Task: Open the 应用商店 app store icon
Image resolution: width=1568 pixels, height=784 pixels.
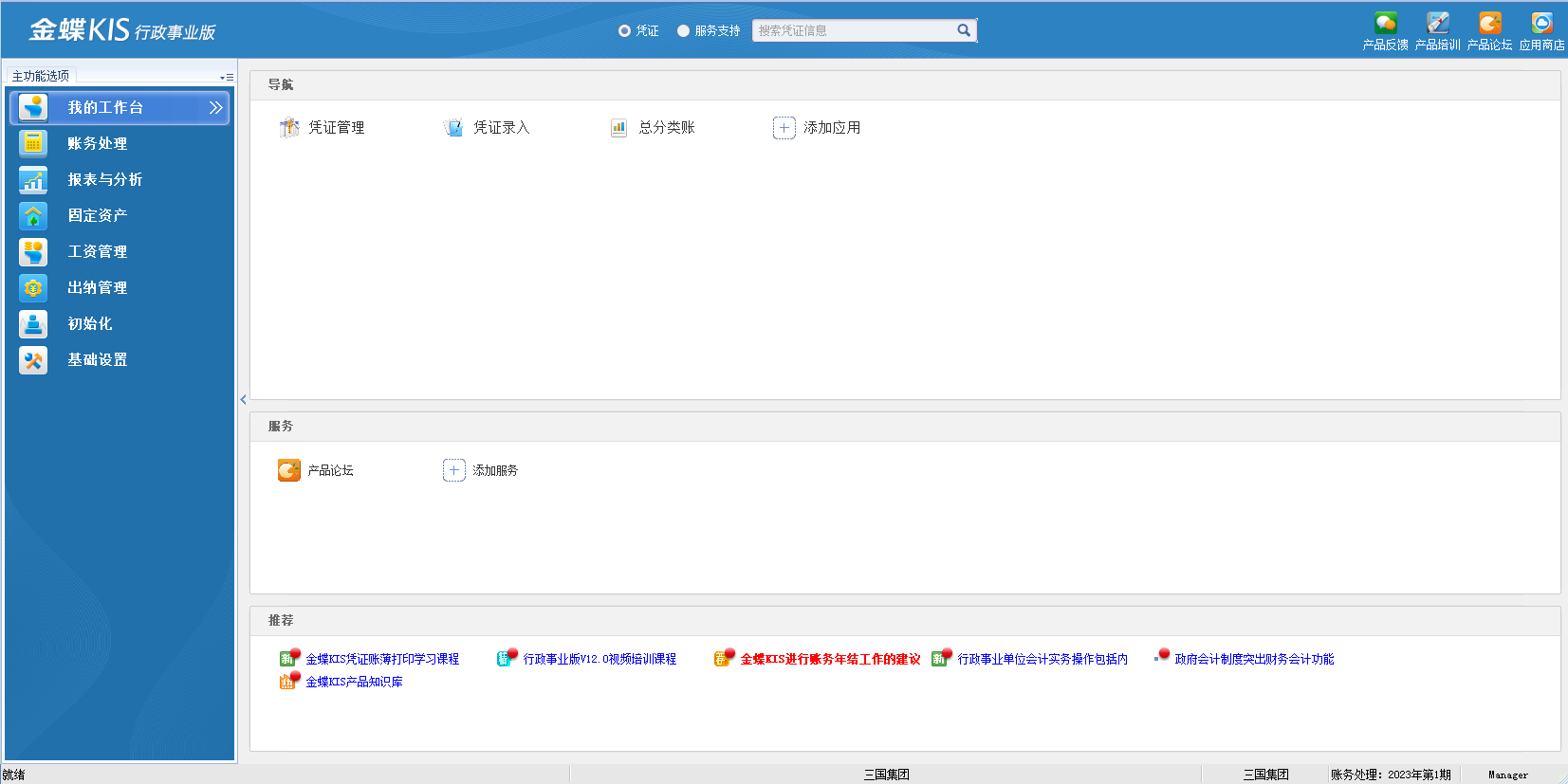Action: tap(1542, 23)
